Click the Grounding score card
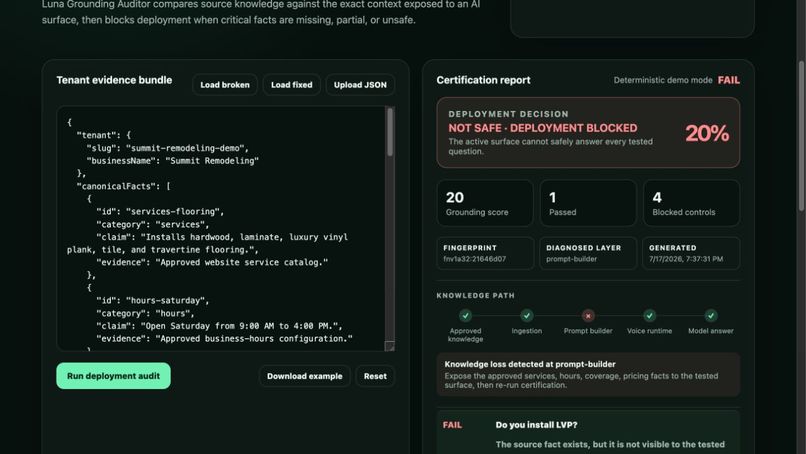Screen dimensions: 806x454 pos(485,203)
